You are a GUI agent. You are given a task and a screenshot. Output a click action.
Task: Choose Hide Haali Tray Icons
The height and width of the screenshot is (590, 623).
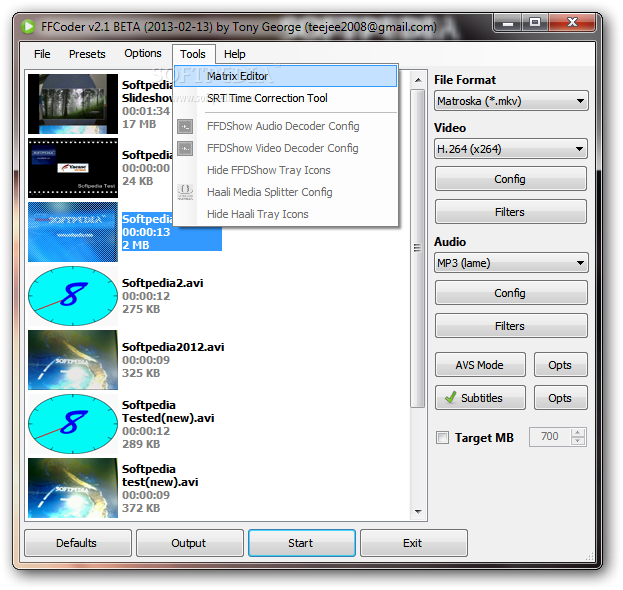286,214
